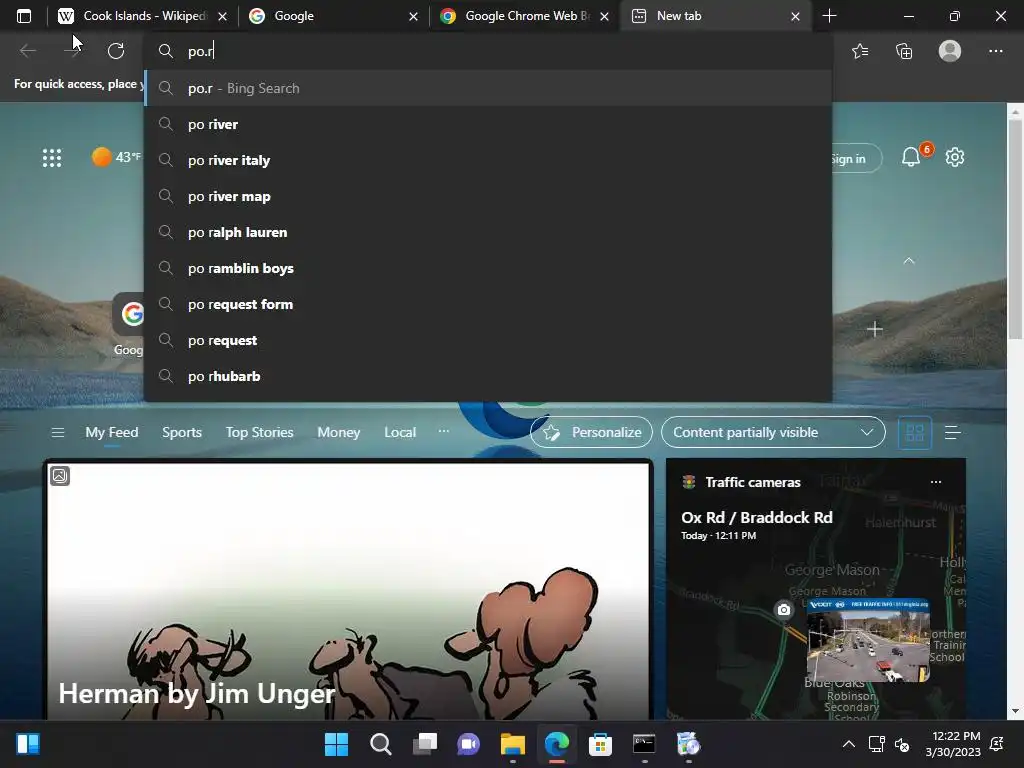
Task: Open the Top Stories feed tab
Action: click(x=259, y=432)
